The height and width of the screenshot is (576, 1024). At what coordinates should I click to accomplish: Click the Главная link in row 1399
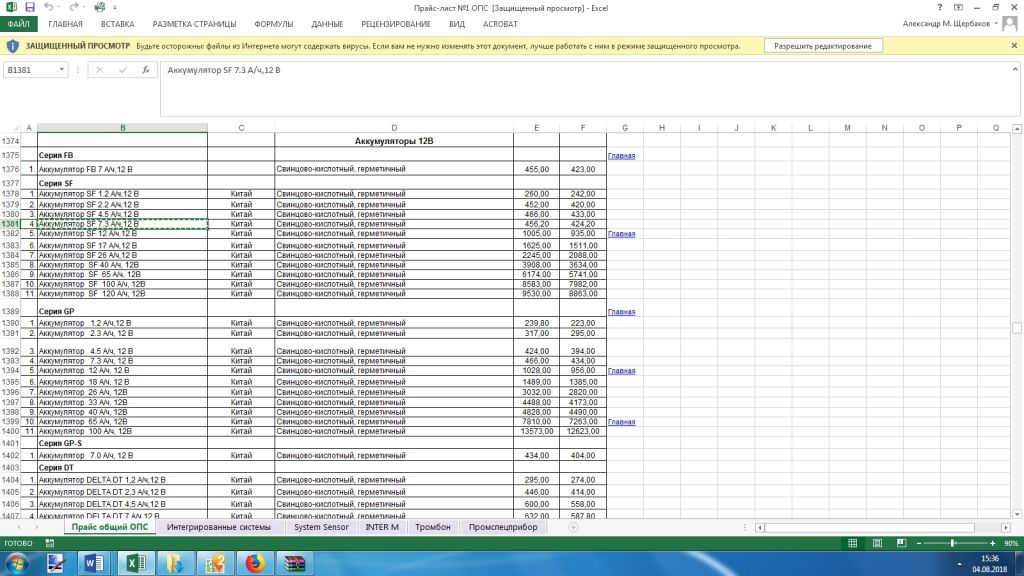(x=622, y=422)
